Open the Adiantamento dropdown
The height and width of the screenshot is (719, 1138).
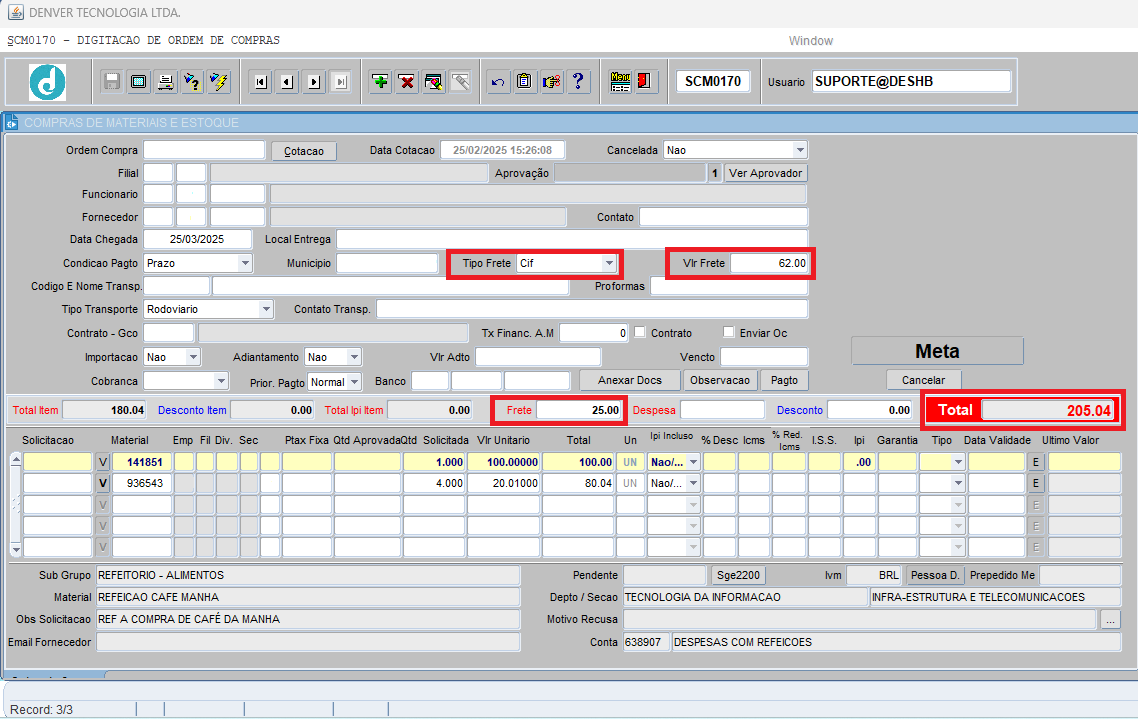354,357
